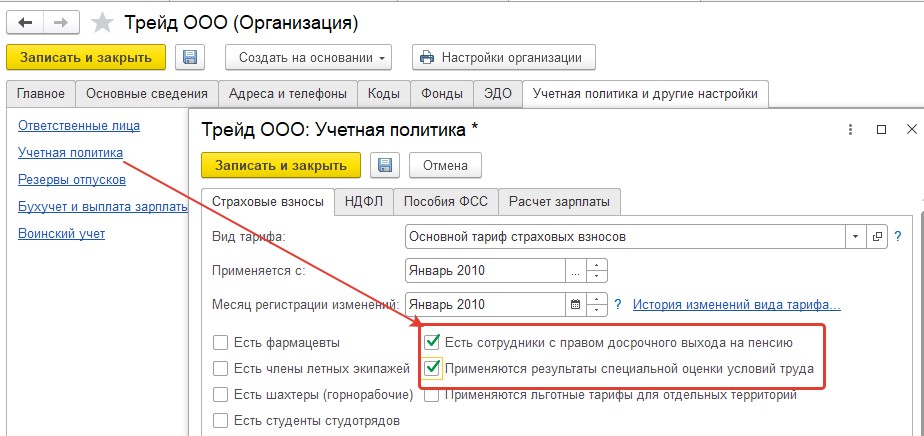Enable the 'Есть фармацевты' checkbox

click(x=220, y=342)
